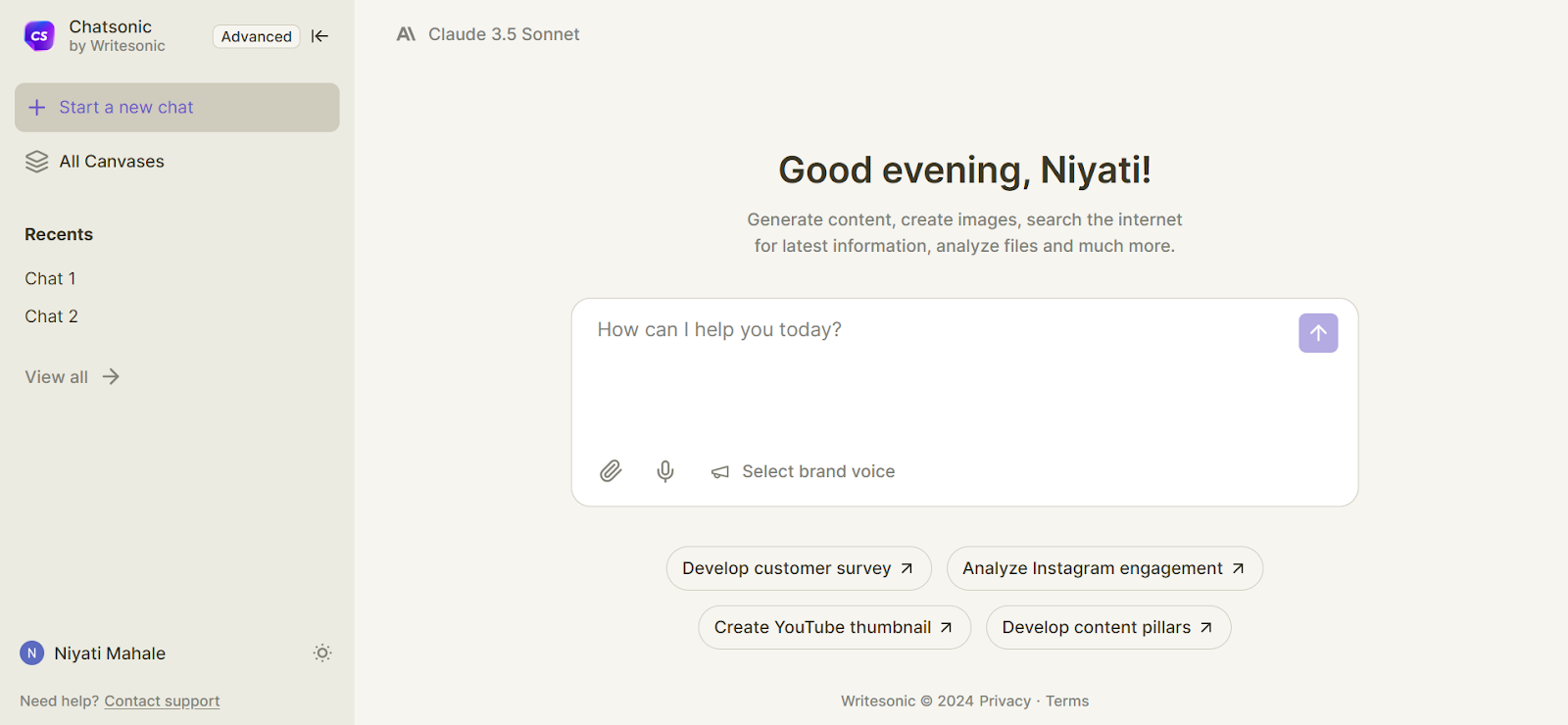The height and width of the screenshot is (725, 1568).
Task: Follow the Contact support link
Action: (x=162, y=701)
